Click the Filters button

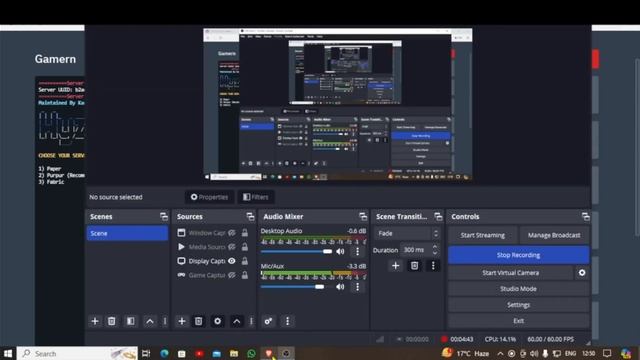click(256, 197)
